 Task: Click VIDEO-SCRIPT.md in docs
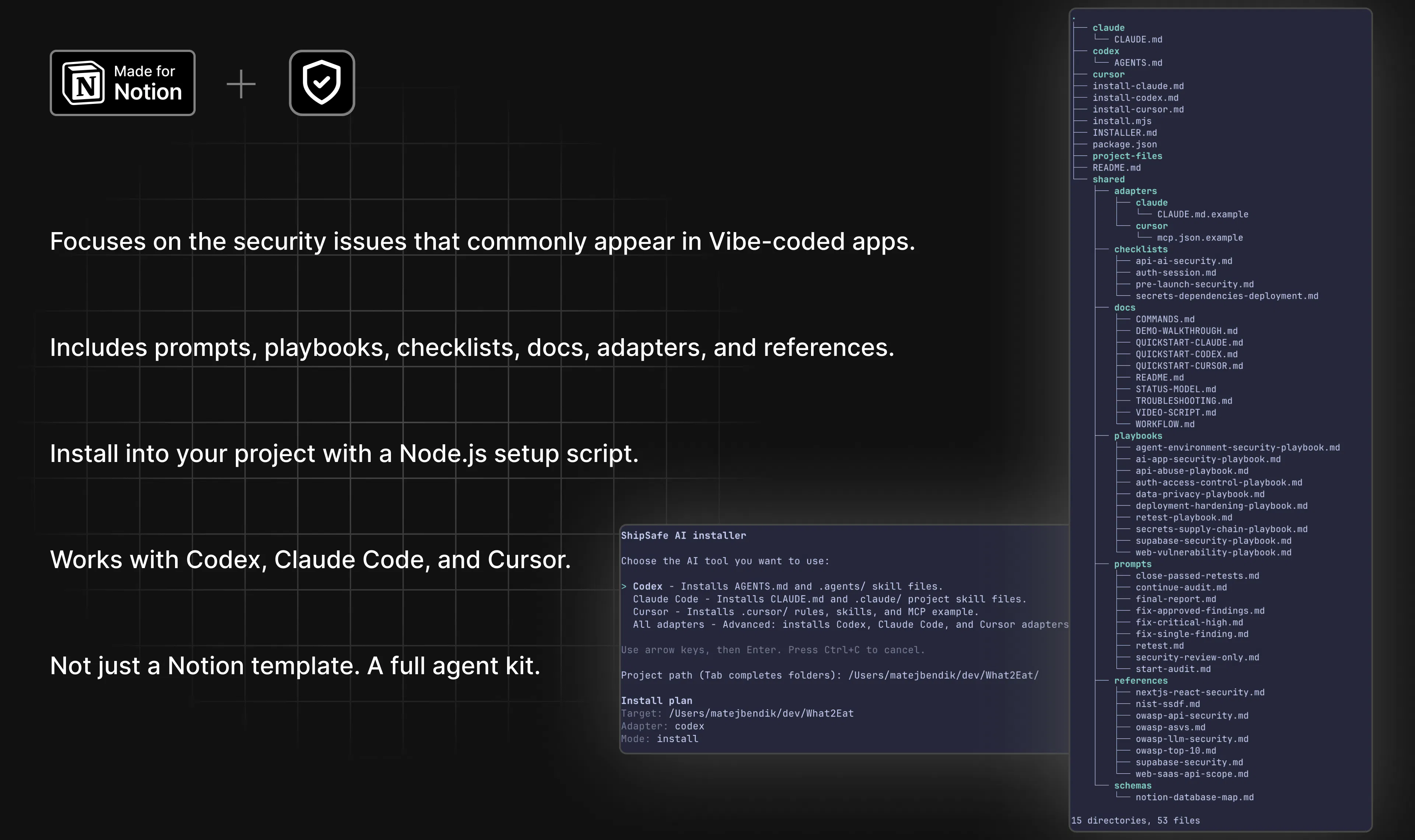pyautogui.click(x=1175, y=413)
